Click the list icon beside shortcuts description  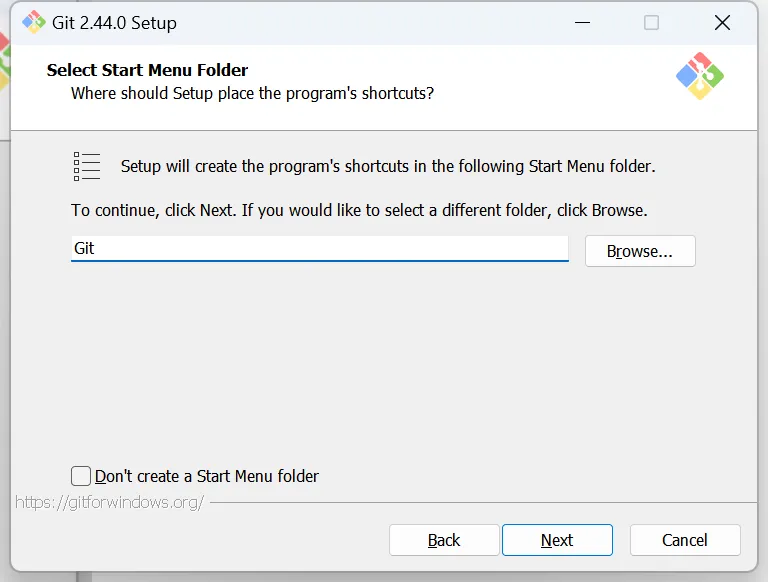click(x=87, y=166)
